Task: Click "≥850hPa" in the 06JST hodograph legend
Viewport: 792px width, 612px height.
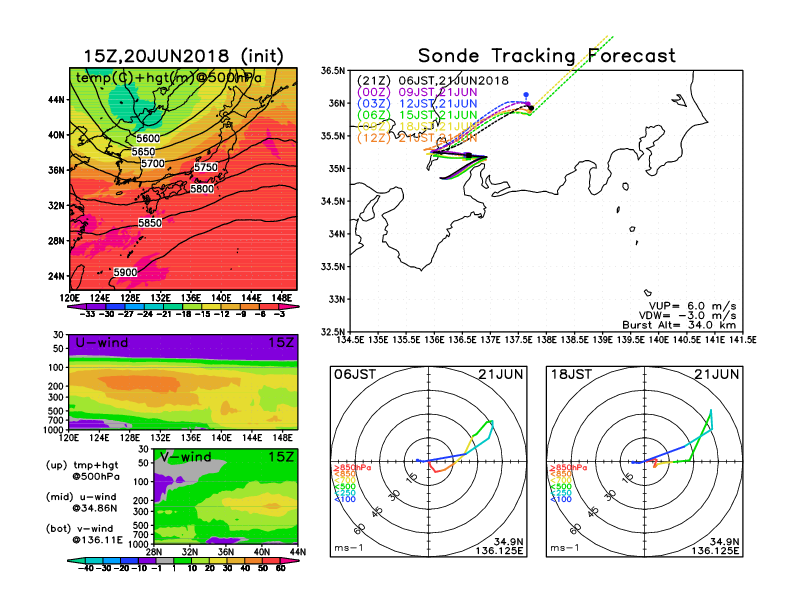Action: (x=352, y=468)
